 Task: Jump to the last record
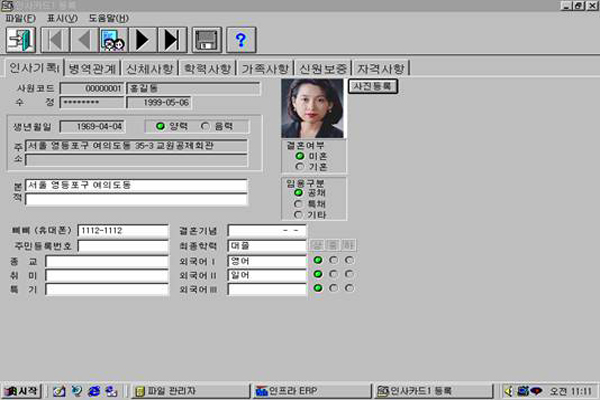pos(171,40)
